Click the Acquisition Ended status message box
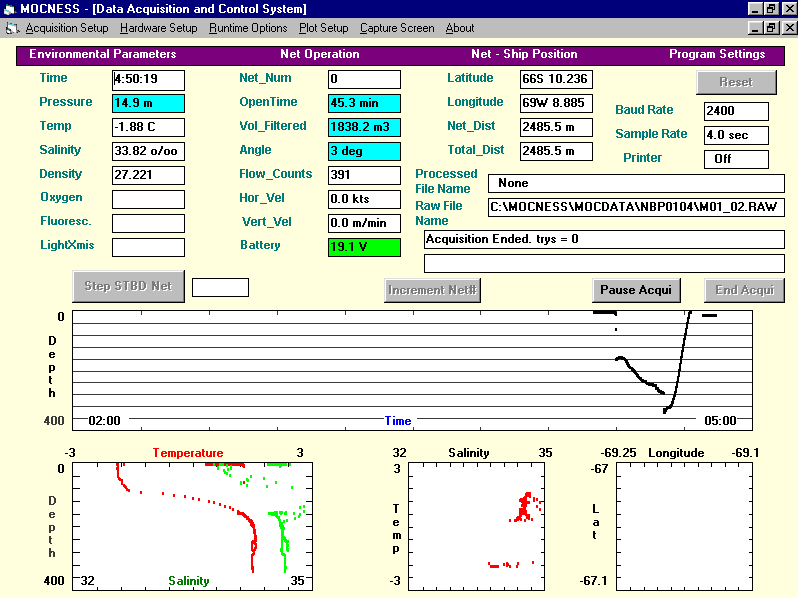Screen dimensions: 798x598 [x=604, y=239]
